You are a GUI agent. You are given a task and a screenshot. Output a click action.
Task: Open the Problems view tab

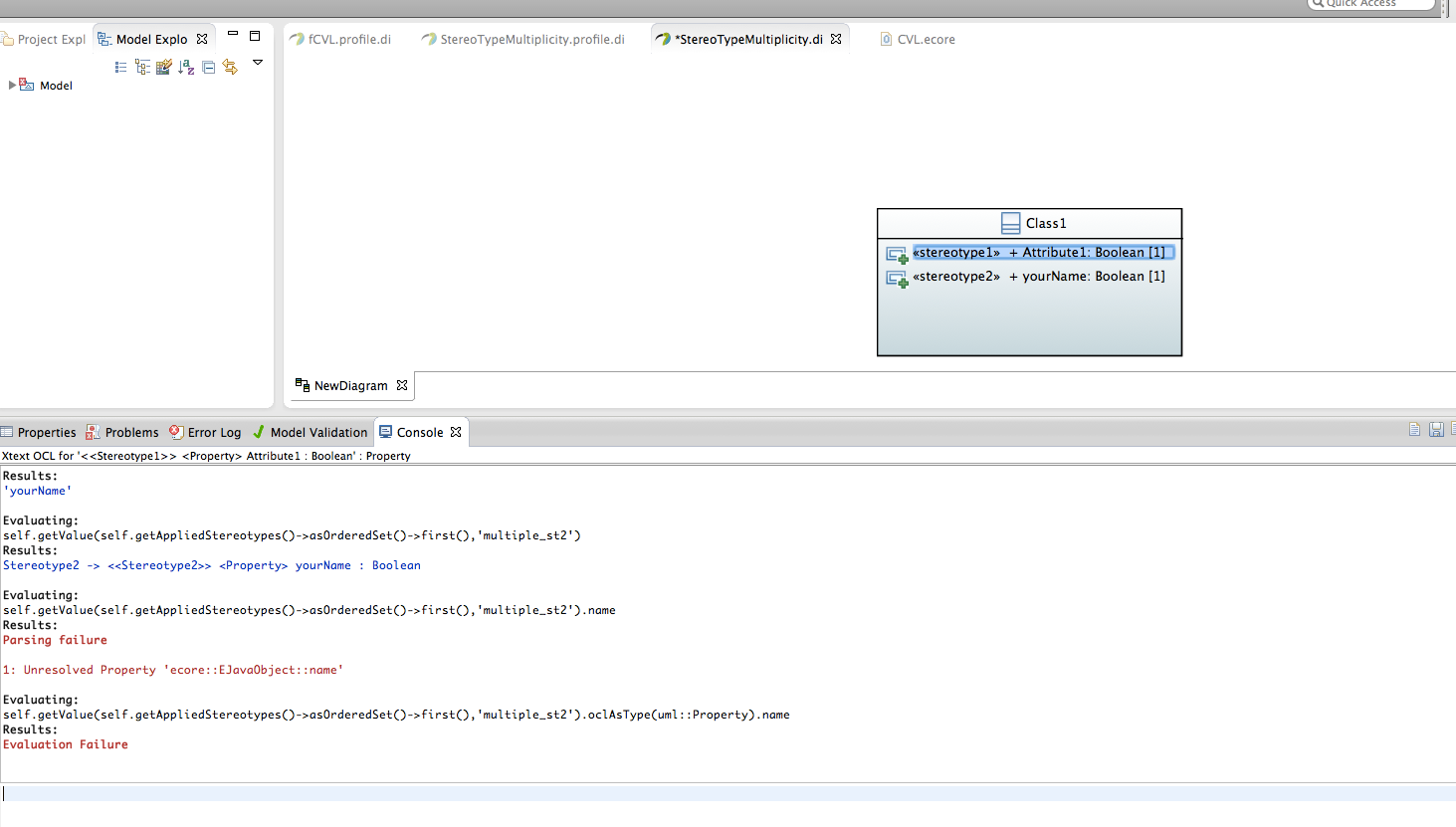coord(122,433)
